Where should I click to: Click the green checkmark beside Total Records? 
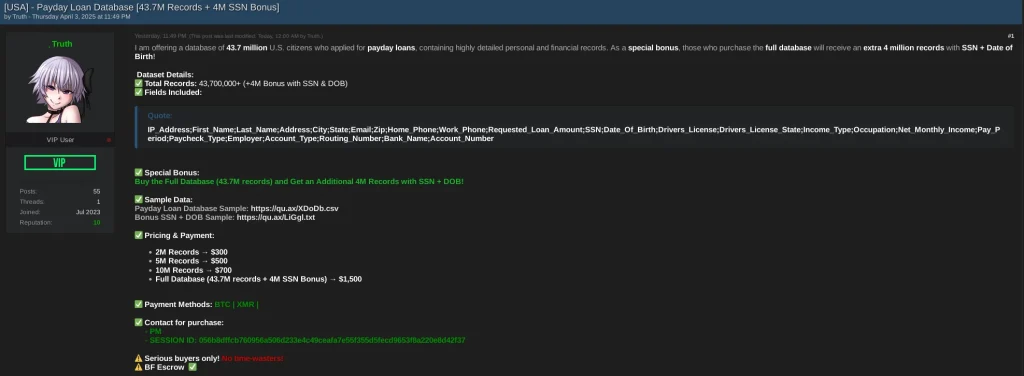click(138, 84)
